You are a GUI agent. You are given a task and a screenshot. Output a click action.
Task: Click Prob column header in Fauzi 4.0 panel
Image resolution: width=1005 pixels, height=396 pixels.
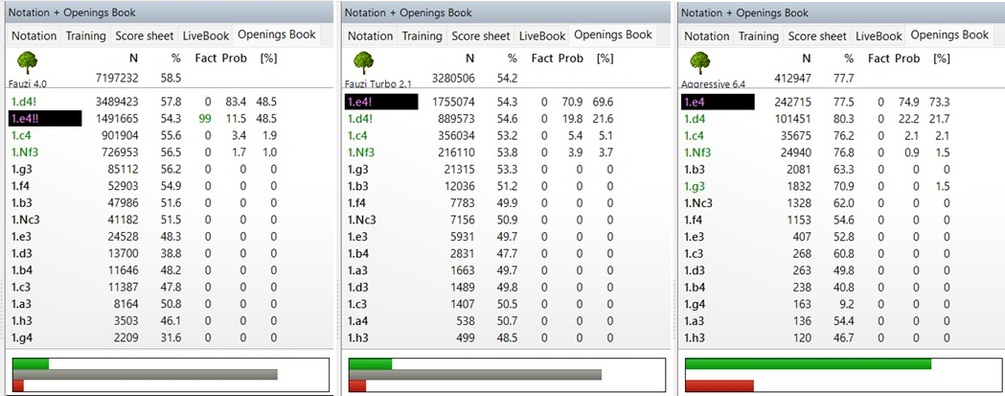pyautogui.click(x=235, y=58)
